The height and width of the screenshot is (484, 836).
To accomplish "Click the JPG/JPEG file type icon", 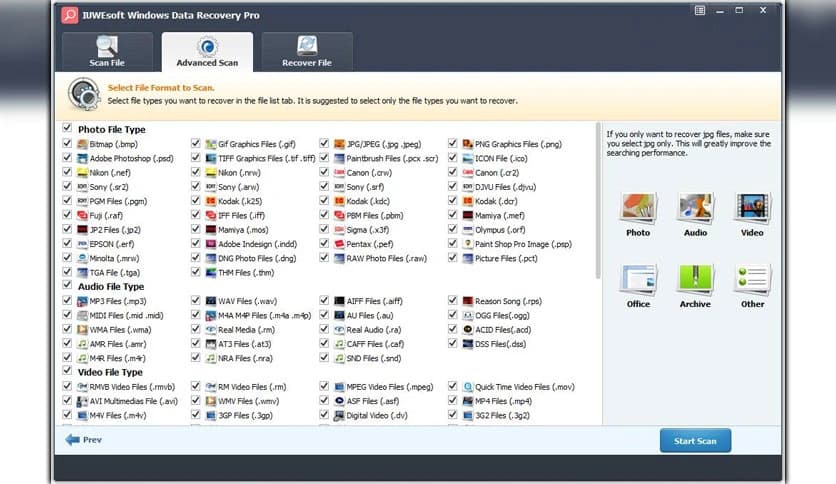I will [339, 144].
